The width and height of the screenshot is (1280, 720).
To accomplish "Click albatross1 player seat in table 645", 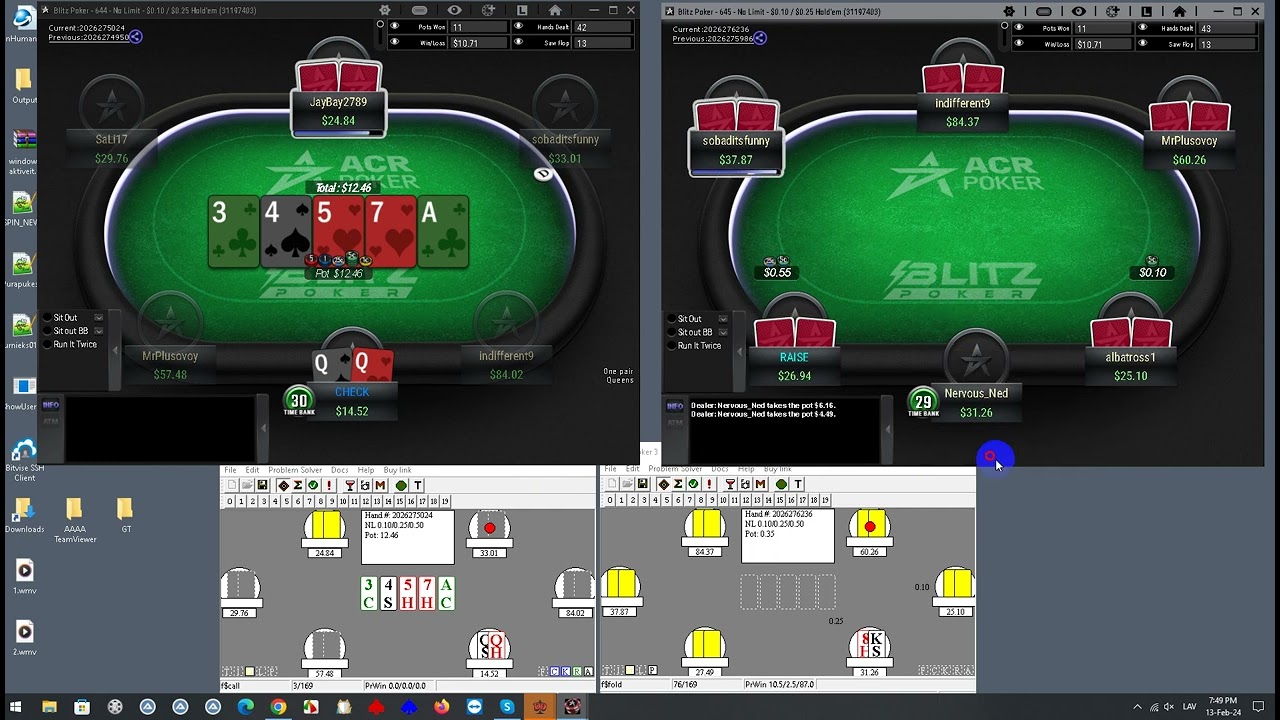I will pos(1131,366).
